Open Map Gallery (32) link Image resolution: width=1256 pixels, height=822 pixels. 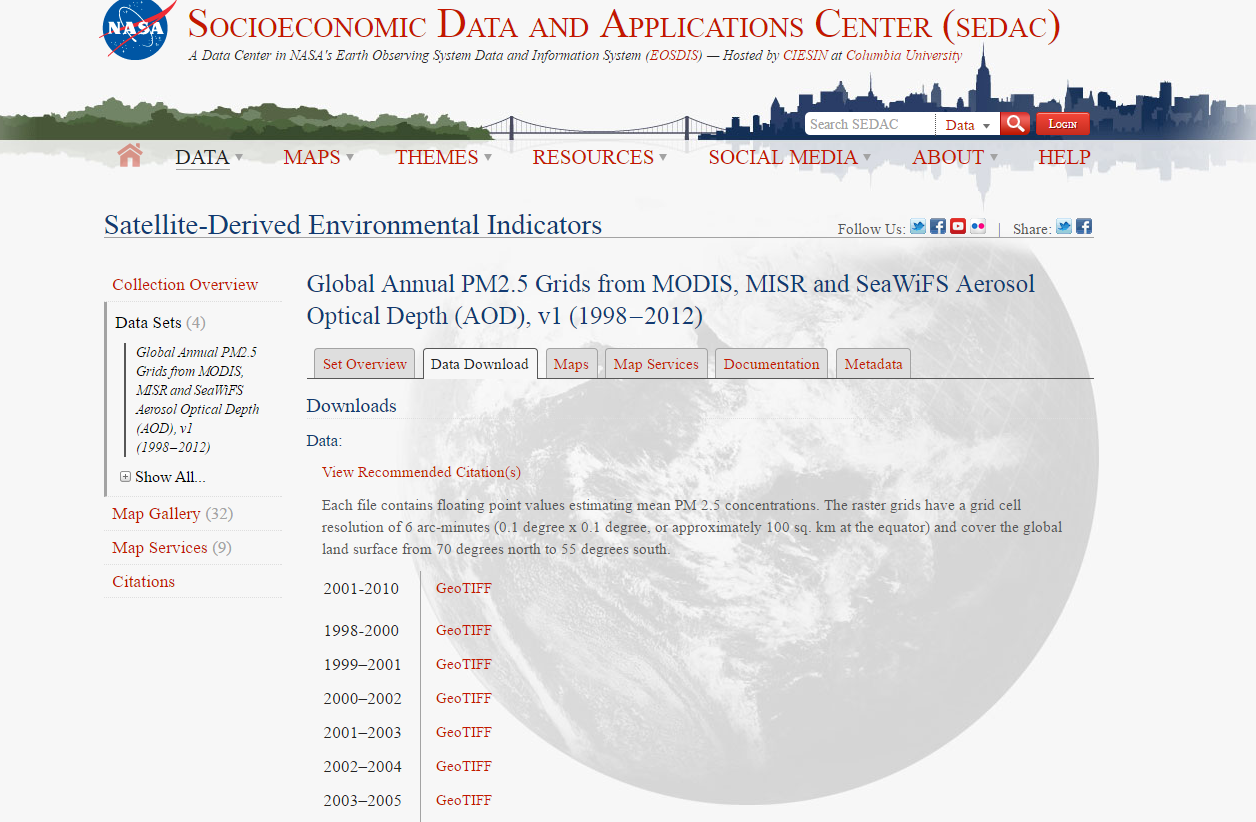[x=172, y=514]
